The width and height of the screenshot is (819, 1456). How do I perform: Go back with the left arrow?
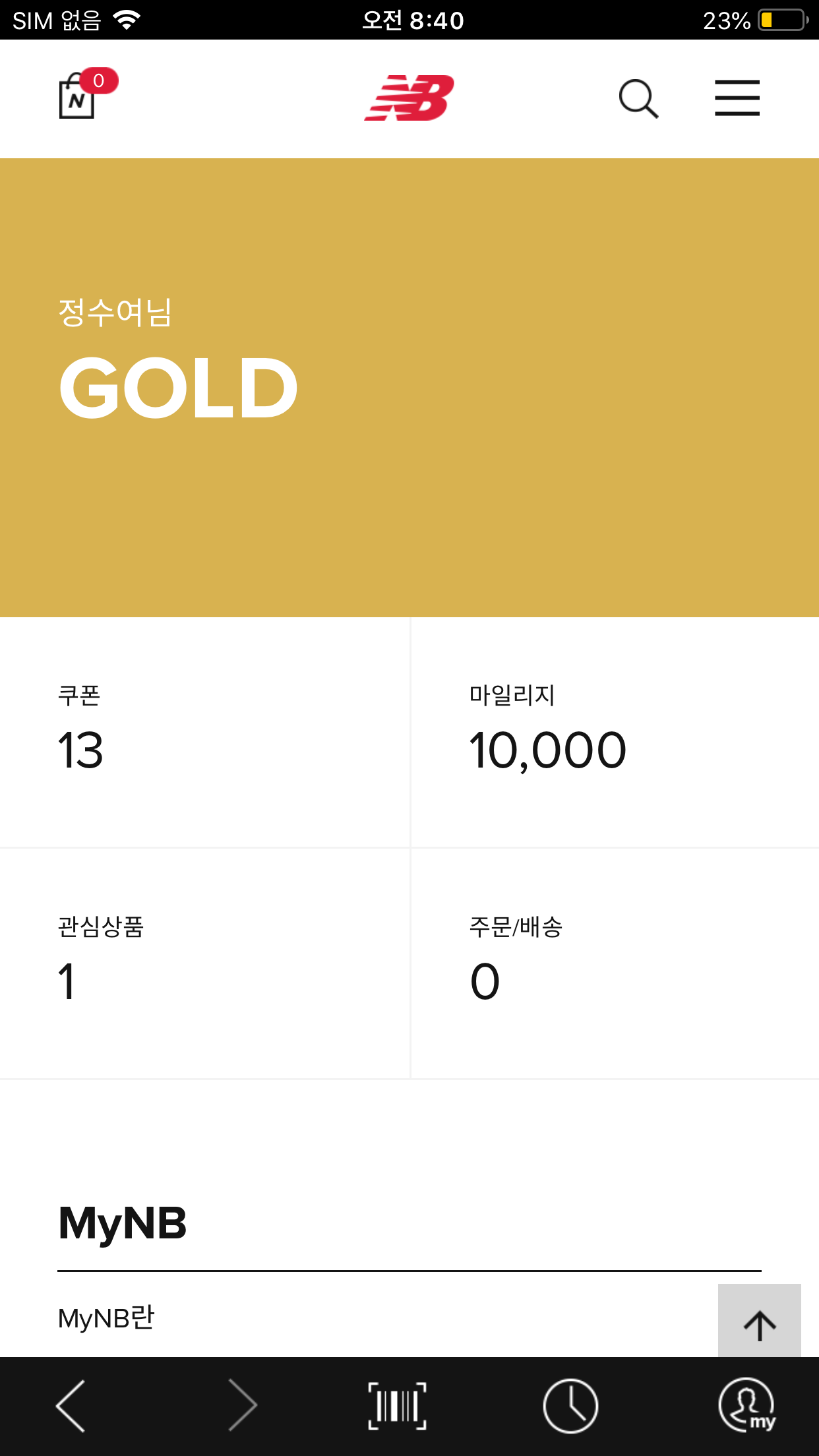click(71, 1405)
